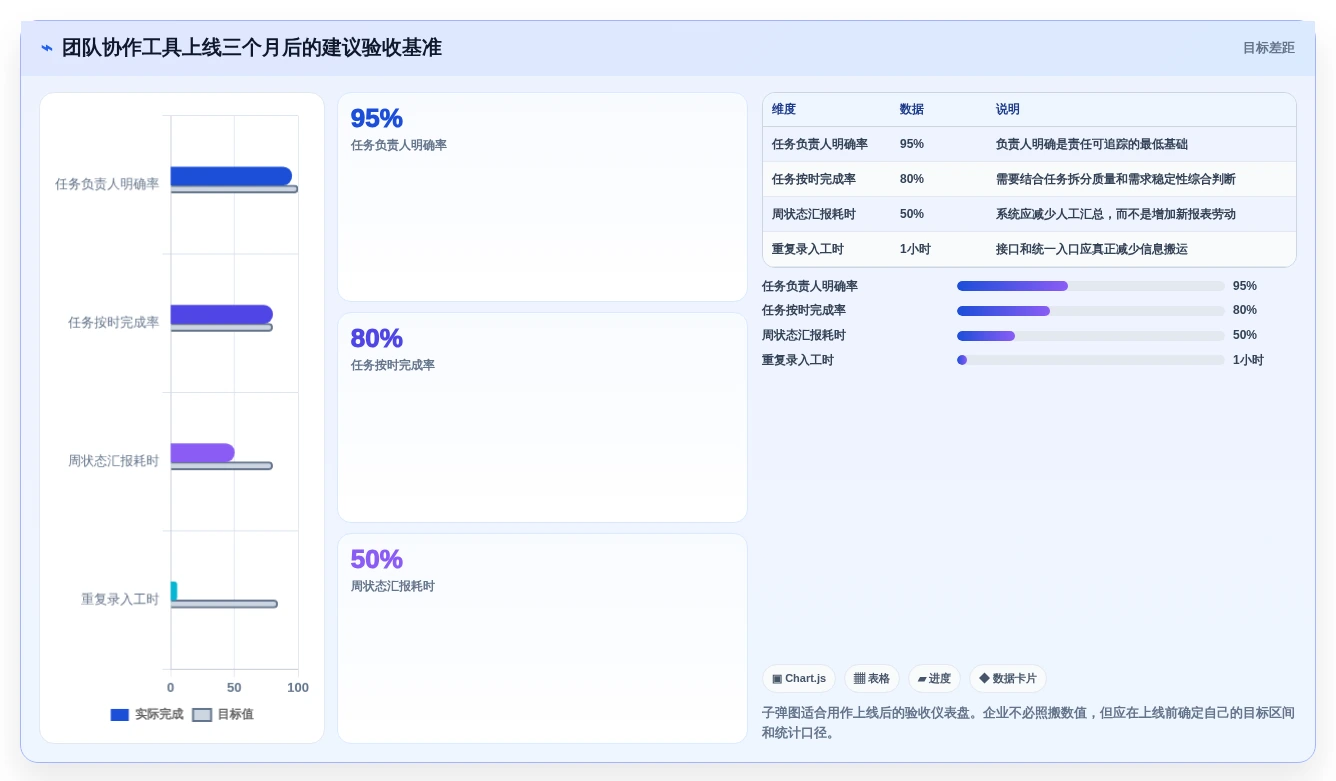Click the large 80% figure on its card

pyautogui.click(x=376, y=338)
